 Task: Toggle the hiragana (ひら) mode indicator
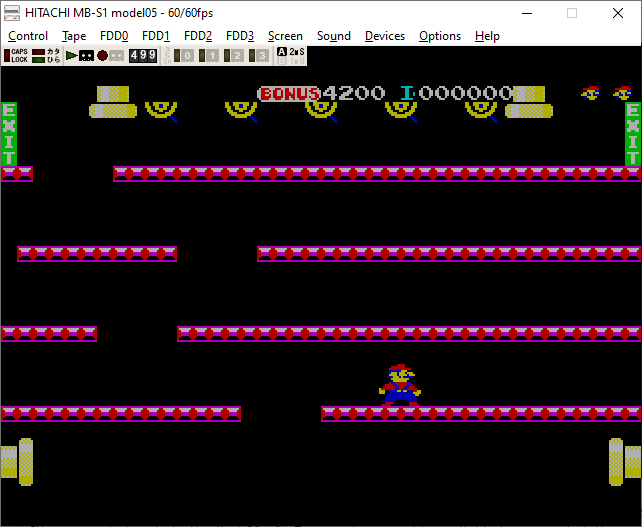pos(46,59)
